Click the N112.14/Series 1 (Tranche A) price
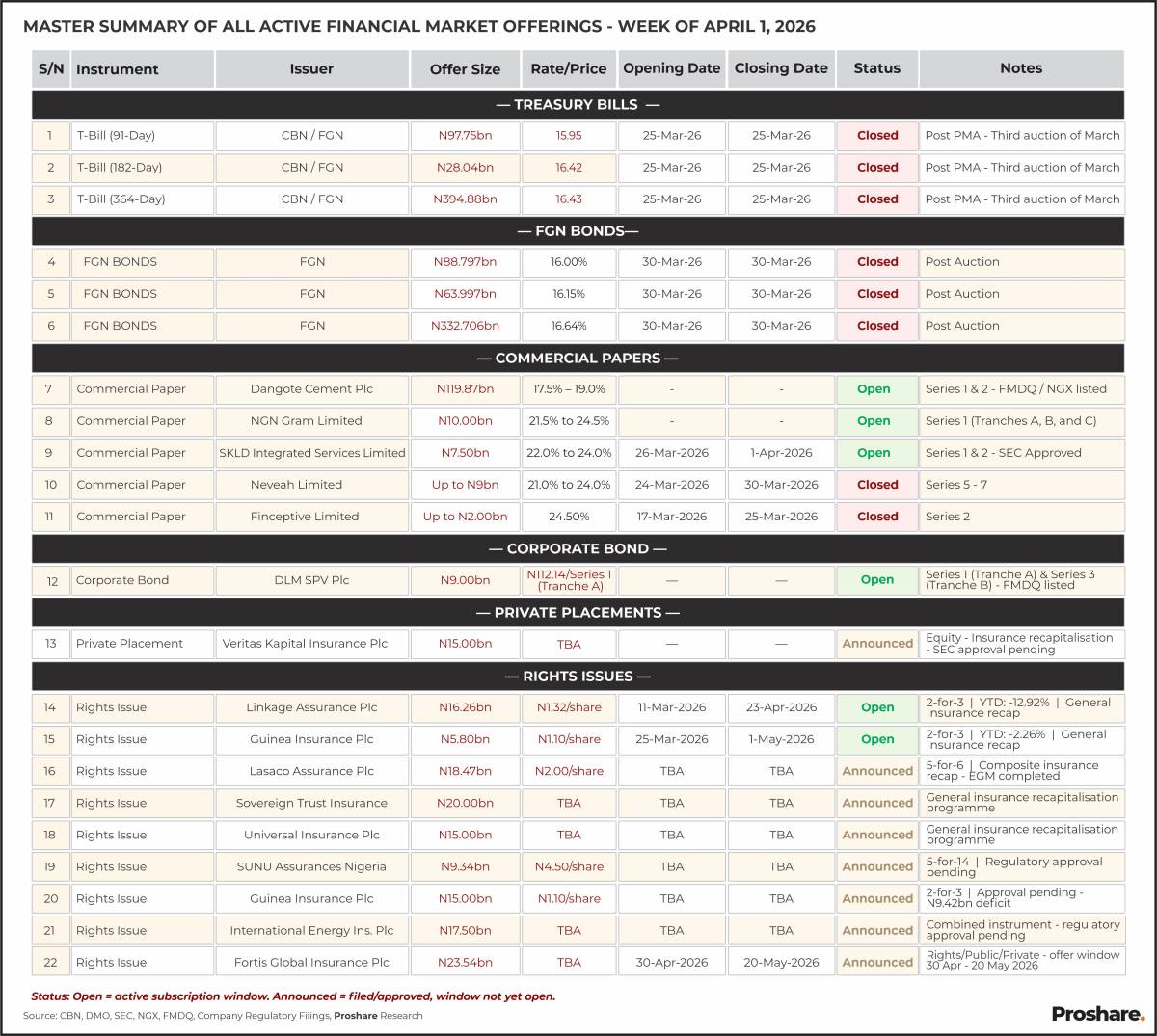The width and height of the screenshot is (1157, 1036). click(x=569, y=580)
